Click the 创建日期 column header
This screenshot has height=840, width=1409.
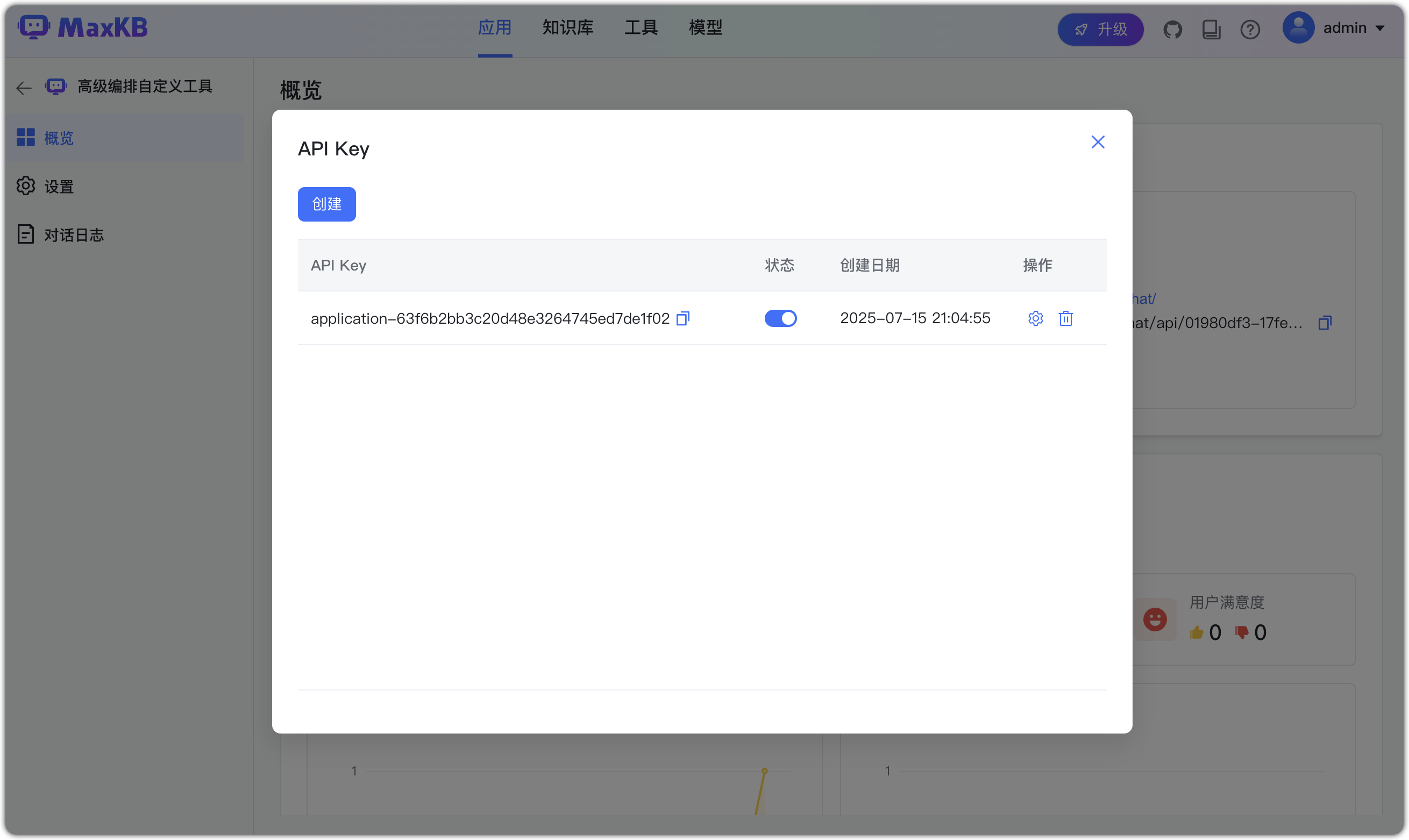coord(870,265)
